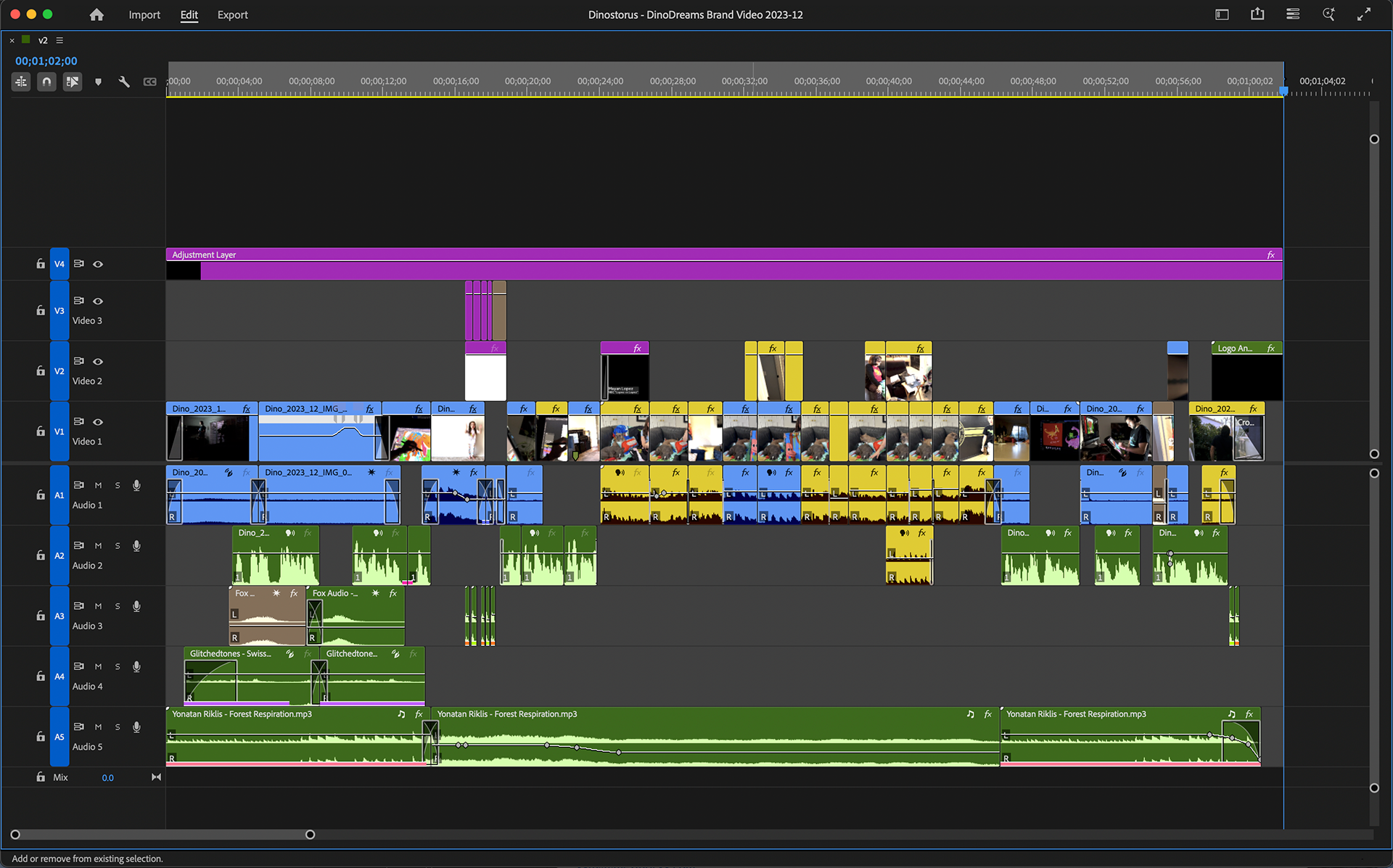The height and width of the screenshot is (868, 1393).
Task: Click the CC captions icon
Action: tap(149, 81)
